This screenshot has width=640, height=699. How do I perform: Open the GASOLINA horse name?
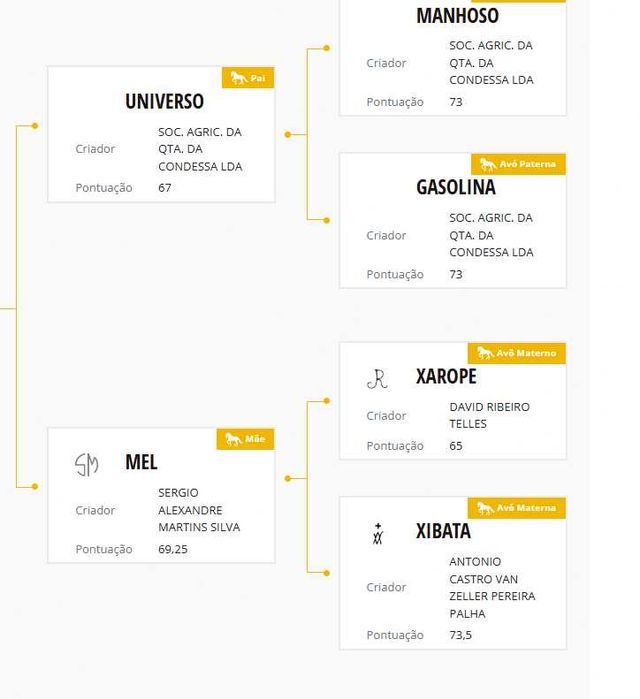click(x=455, y=187)
